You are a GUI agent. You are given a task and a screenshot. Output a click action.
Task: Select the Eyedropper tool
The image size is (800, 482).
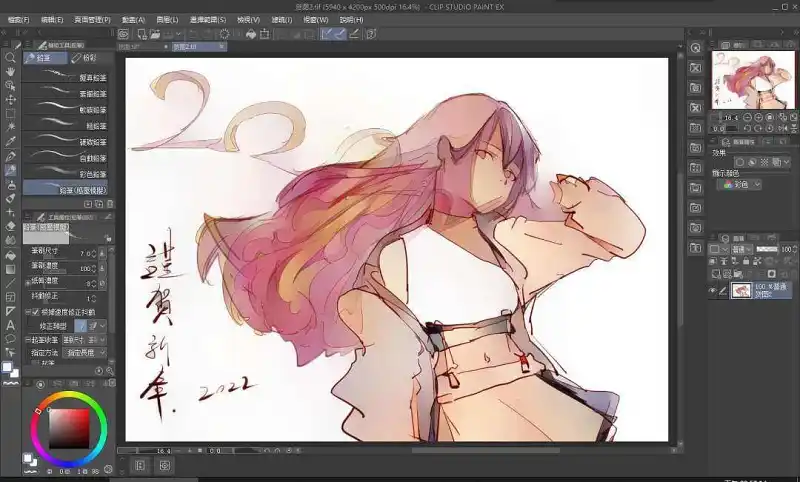(x=10, y=141)
